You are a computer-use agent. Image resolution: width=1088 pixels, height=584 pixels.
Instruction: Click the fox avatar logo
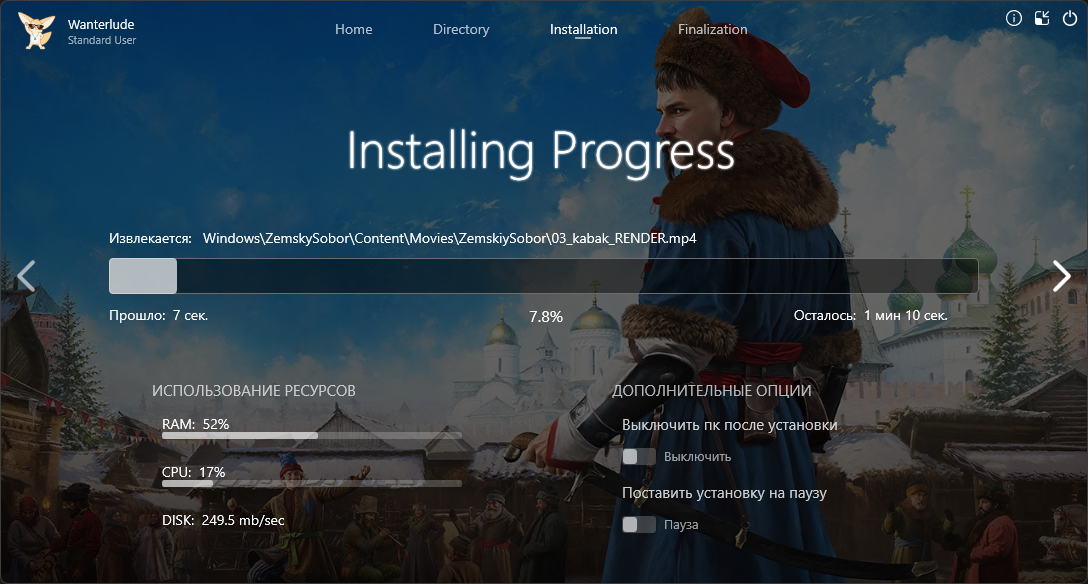pos(36,30)
